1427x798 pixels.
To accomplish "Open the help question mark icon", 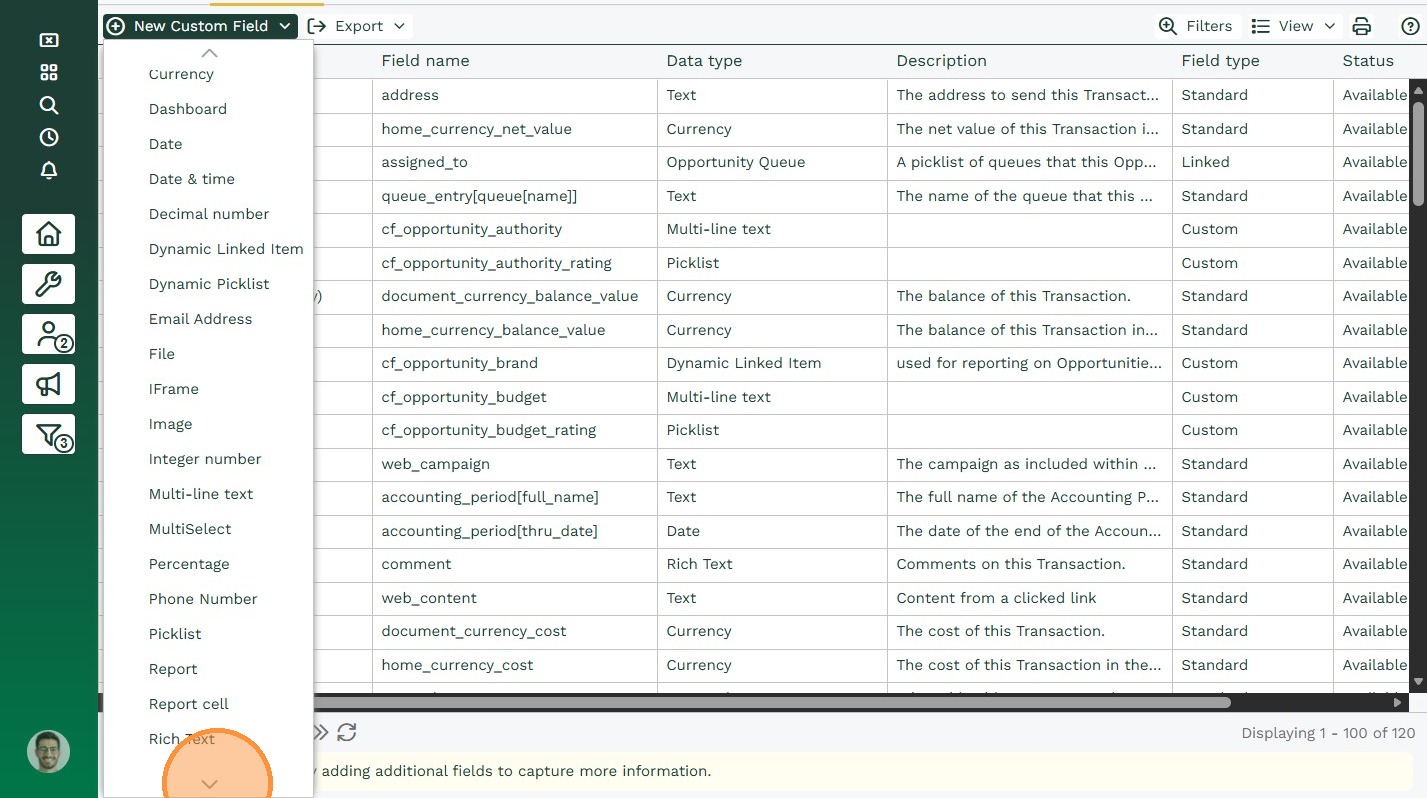I will coord(1410,26).
